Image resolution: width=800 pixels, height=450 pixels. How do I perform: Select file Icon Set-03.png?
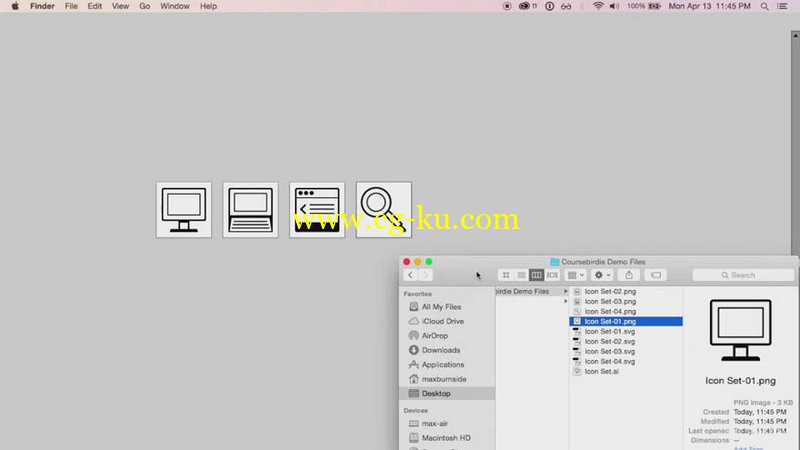pyautogui.click(x=610, y=302)
